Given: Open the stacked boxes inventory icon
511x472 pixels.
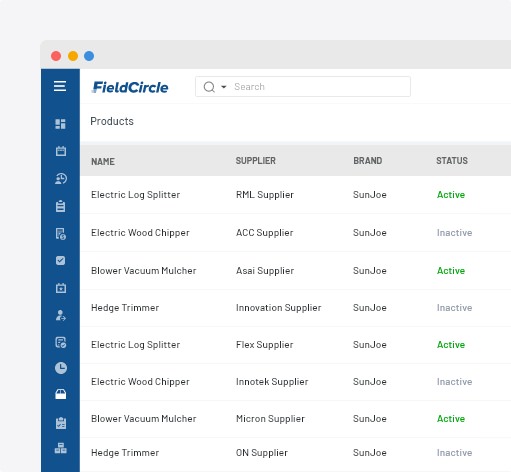Looking at the screenshot, I should click(x=61, y=448).
